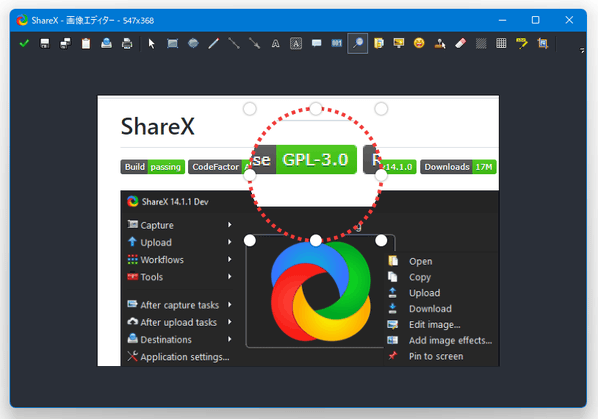Click the upload image toolbar icon
The width and height of the screenshot is (598, 419).
click(106, 43)
